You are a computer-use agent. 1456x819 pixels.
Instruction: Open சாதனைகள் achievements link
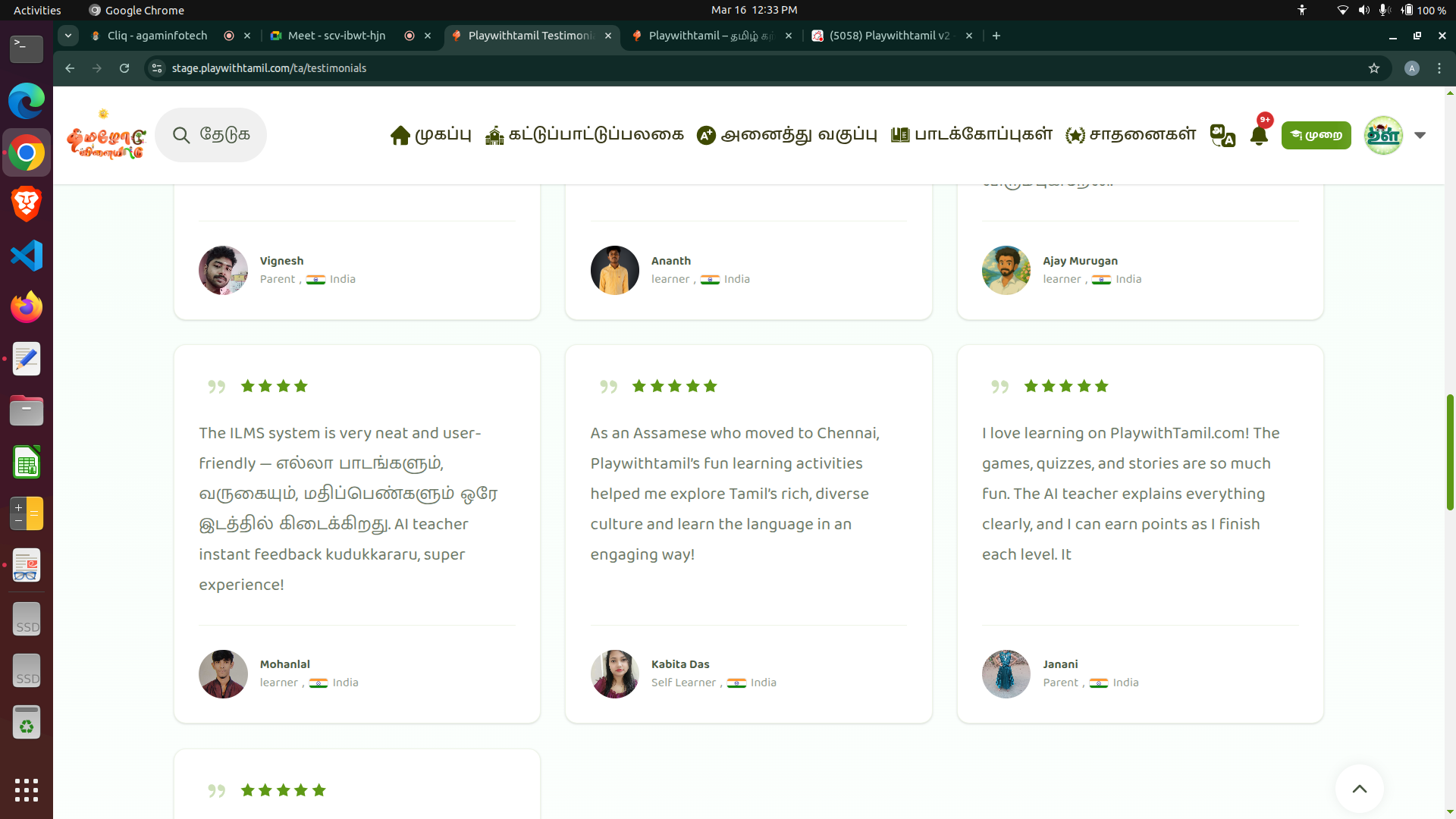point(1130,135)
